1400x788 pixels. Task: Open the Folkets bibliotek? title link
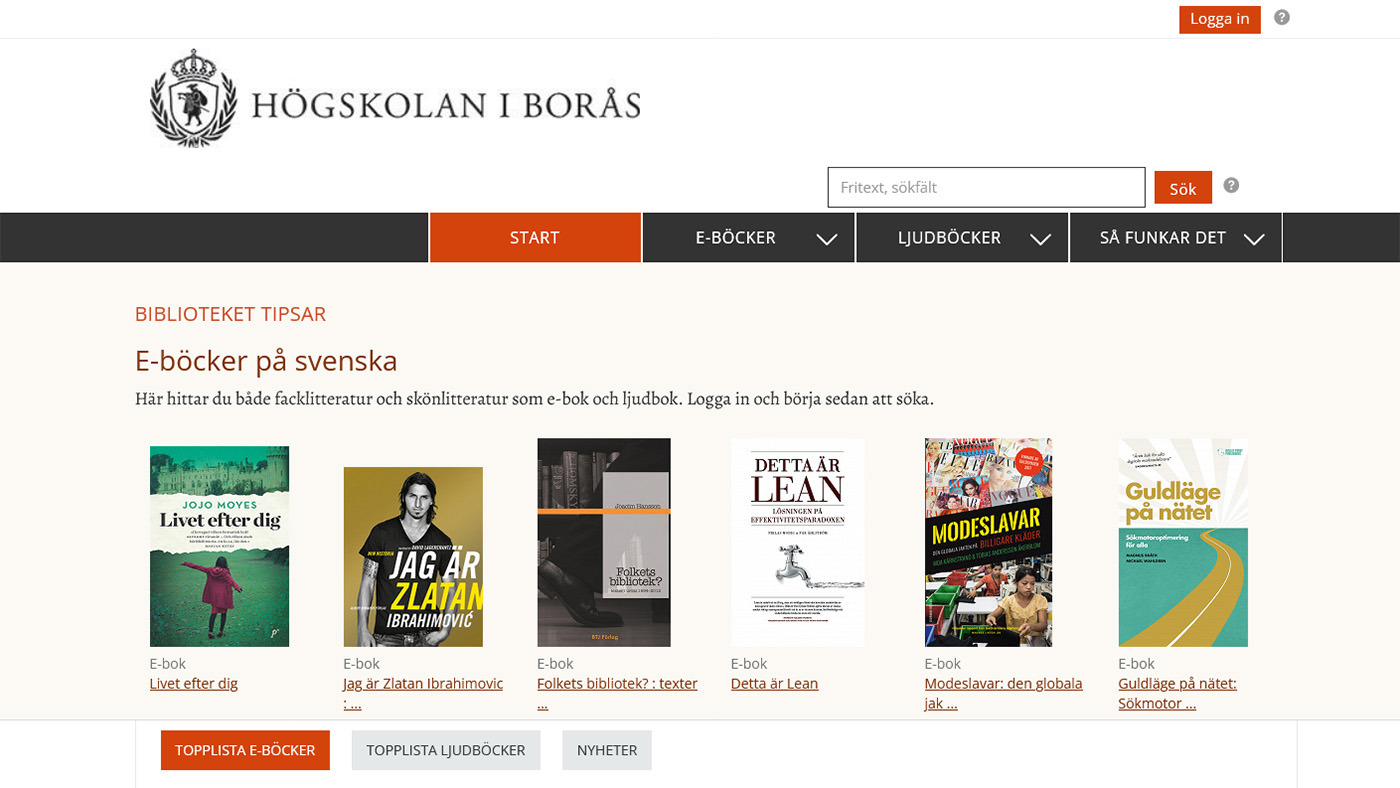point(617,693)
